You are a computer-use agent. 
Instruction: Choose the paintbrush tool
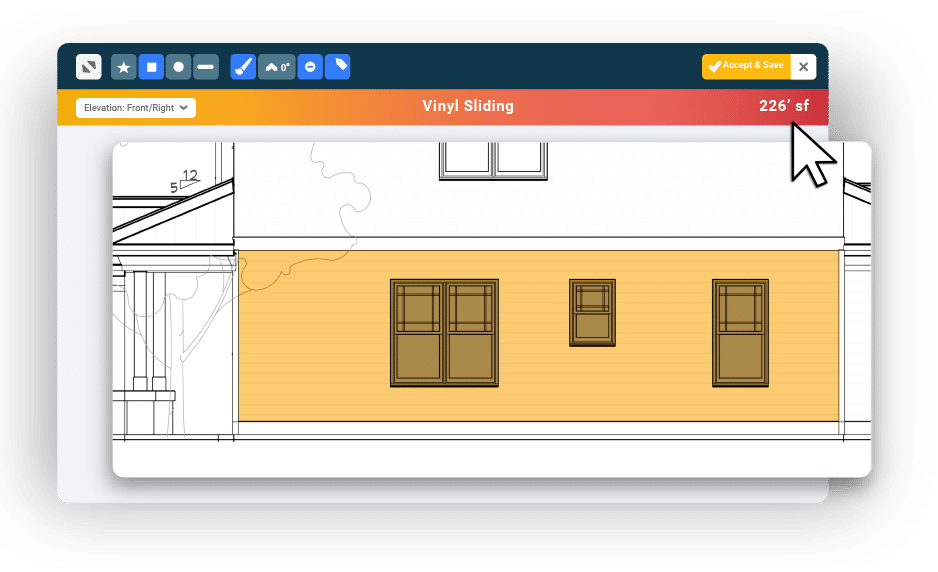pos(243,67)
